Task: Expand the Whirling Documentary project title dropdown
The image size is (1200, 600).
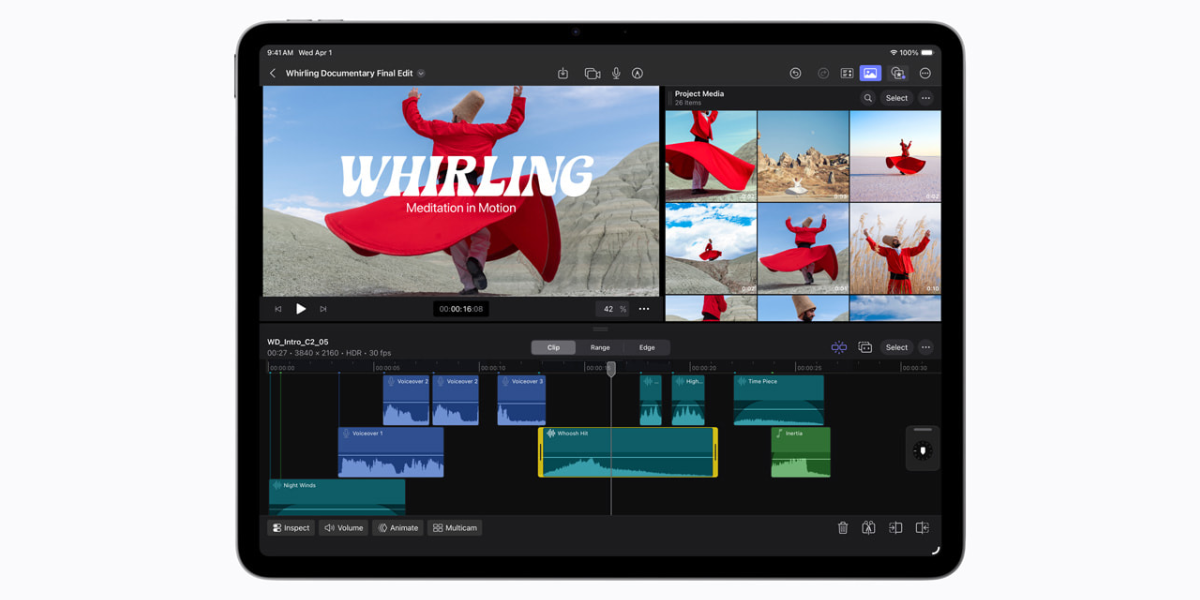Action: (x=421, y=73)
